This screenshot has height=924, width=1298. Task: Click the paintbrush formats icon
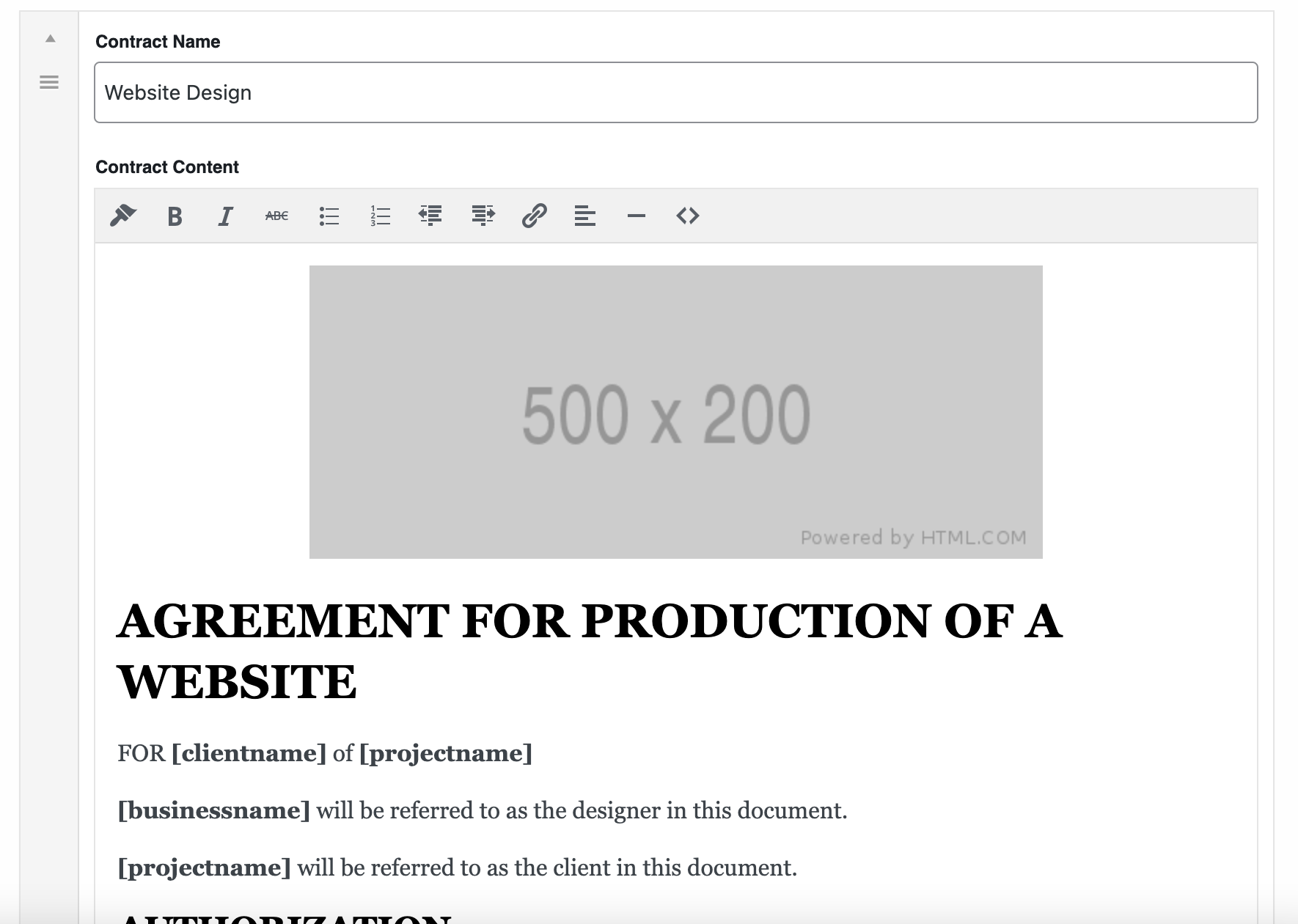(x=123, y=216)
